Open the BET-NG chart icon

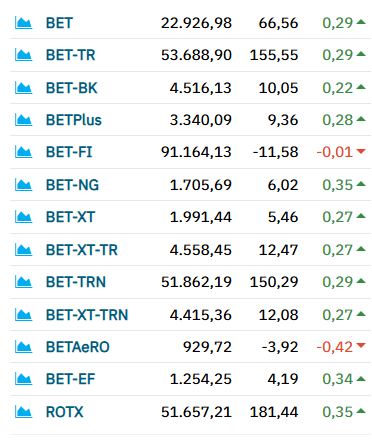[24, 185]
